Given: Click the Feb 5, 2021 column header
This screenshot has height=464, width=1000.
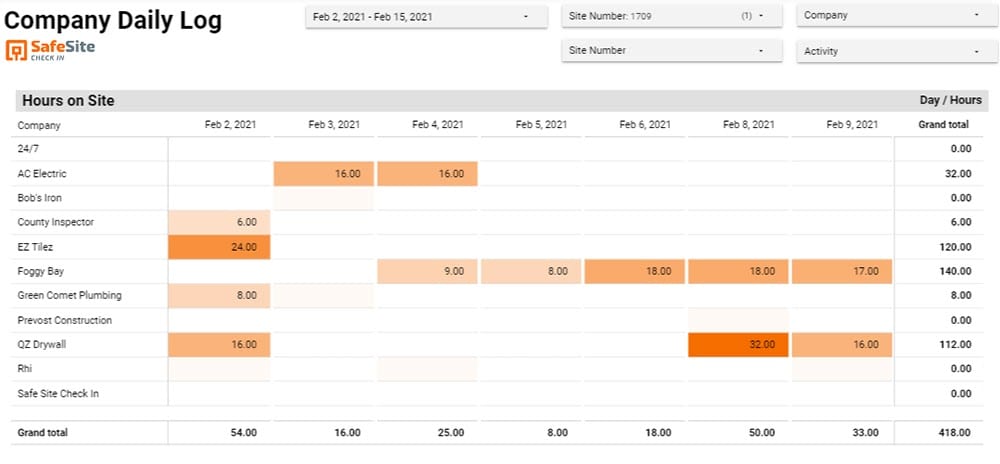Looking at the screenshot, I should (541, 125).
